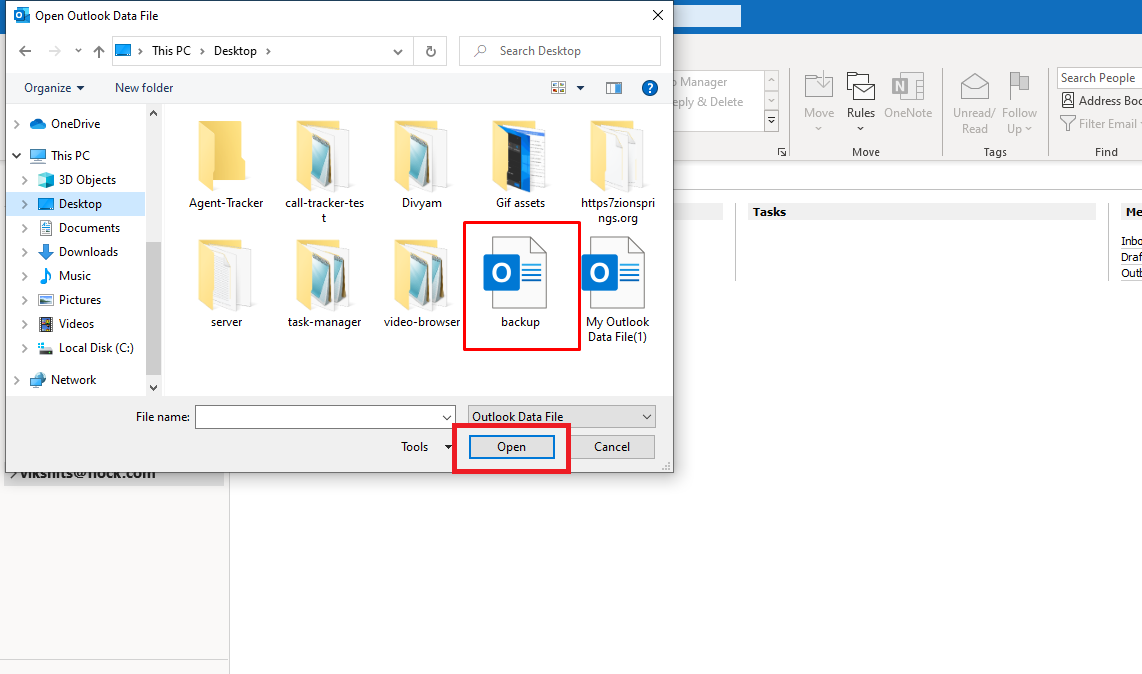
Task: Open the file type Outlook Data File dropdown
Action: point(562,417)
